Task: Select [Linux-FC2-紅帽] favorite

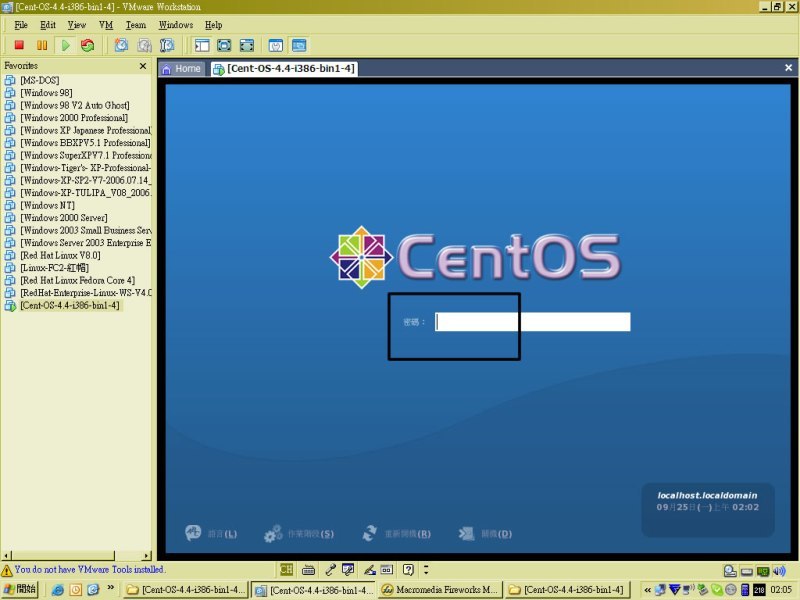Action: pyautogui.click(x=54, y=267)
